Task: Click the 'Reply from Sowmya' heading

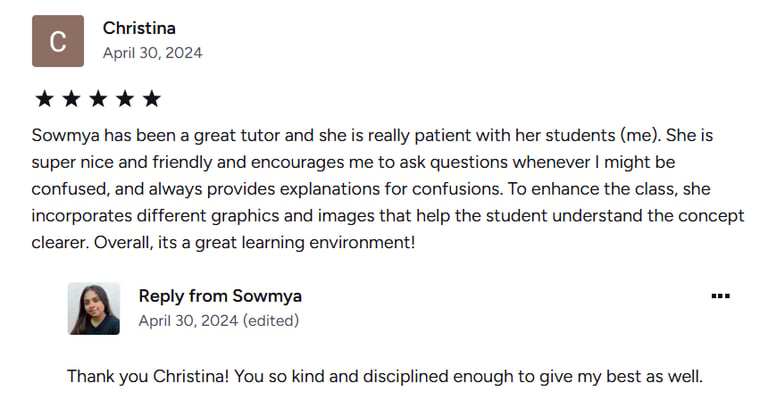Action: click(x=220, y=296)
